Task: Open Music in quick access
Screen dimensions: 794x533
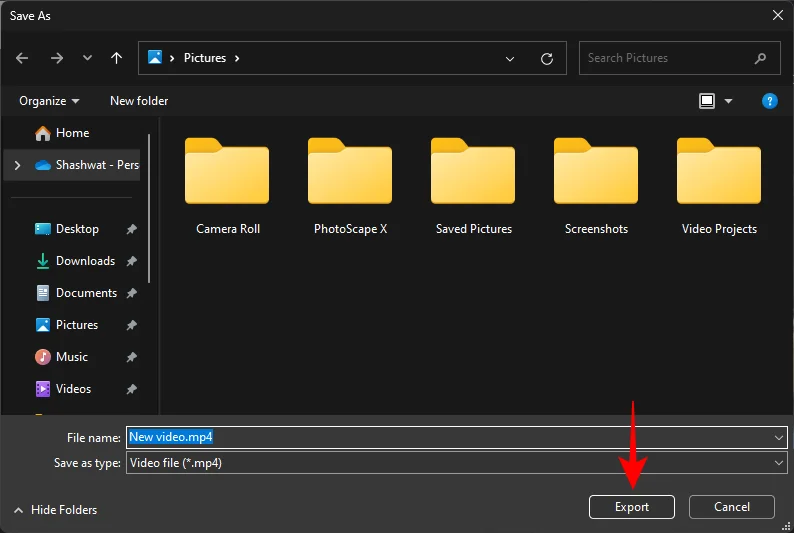Action: click(61, 357)
